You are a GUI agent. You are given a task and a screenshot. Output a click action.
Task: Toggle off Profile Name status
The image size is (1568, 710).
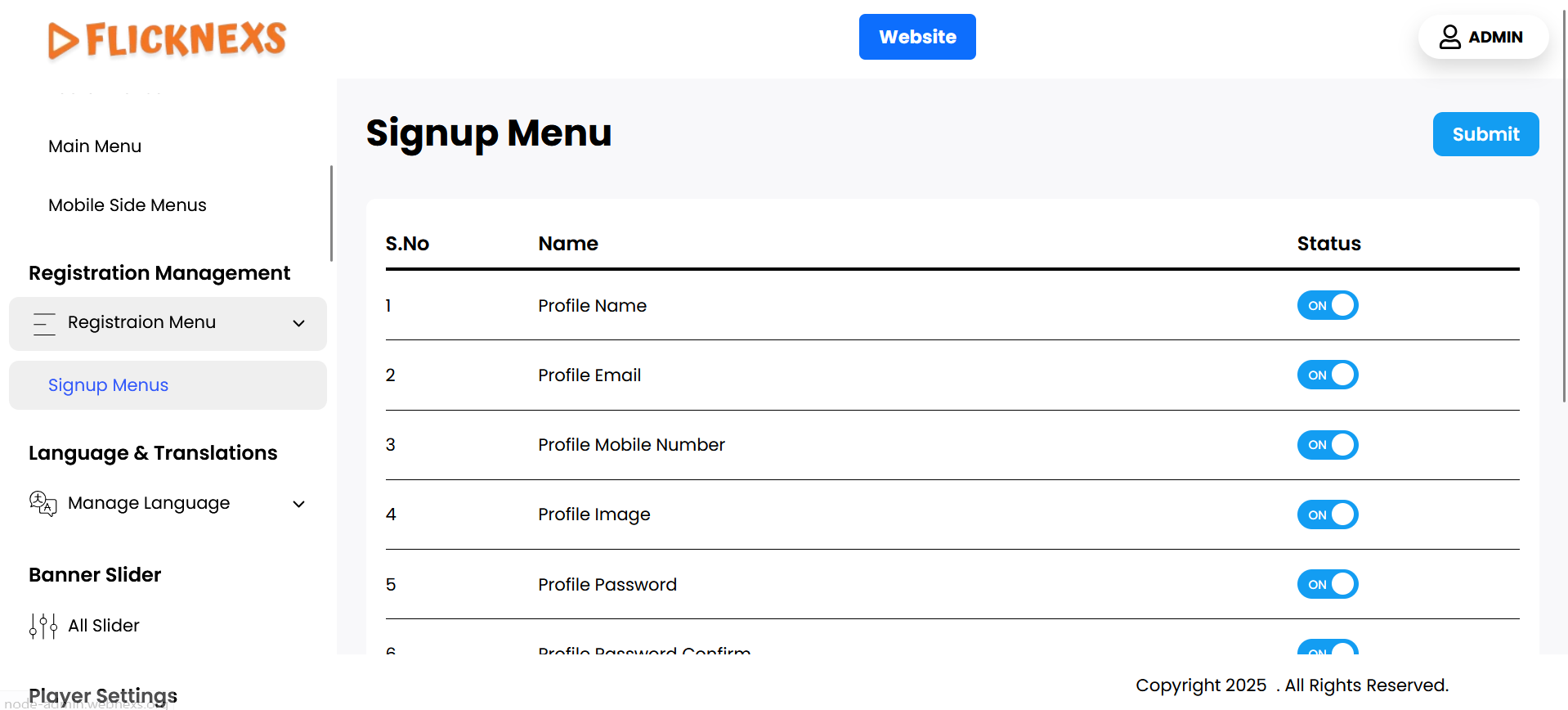tap(1327, 305)
